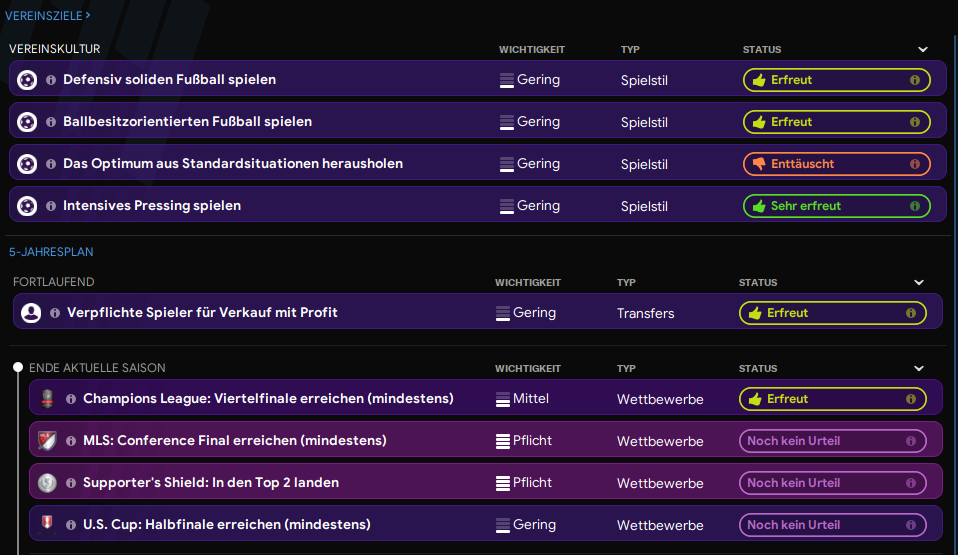Click football icon for Defensiv soliden Fußball

pyautogui.click(x=27, y=80)
